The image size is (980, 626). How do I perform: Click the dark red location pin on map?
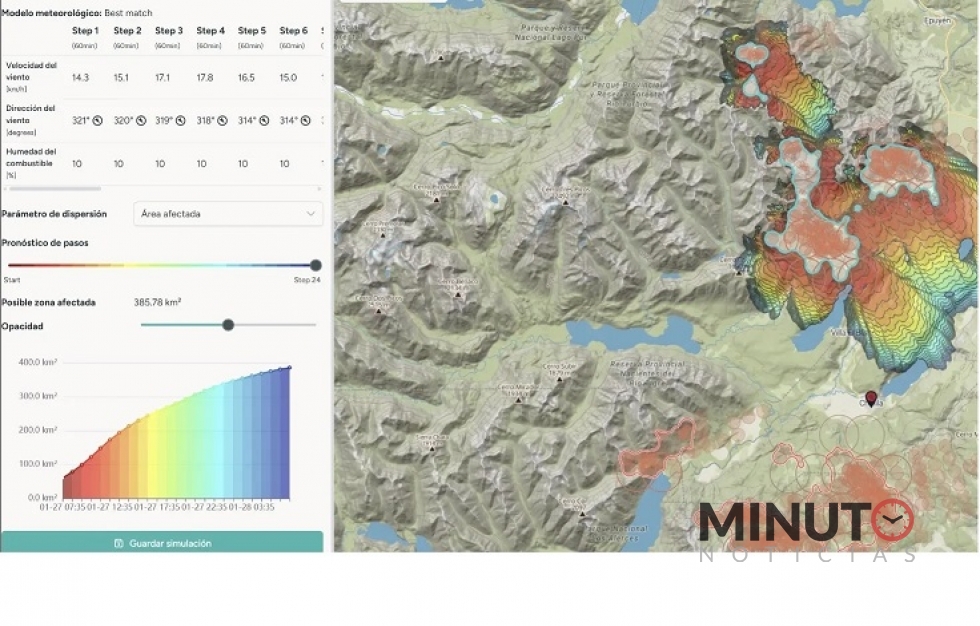click(x=870, y=398)
